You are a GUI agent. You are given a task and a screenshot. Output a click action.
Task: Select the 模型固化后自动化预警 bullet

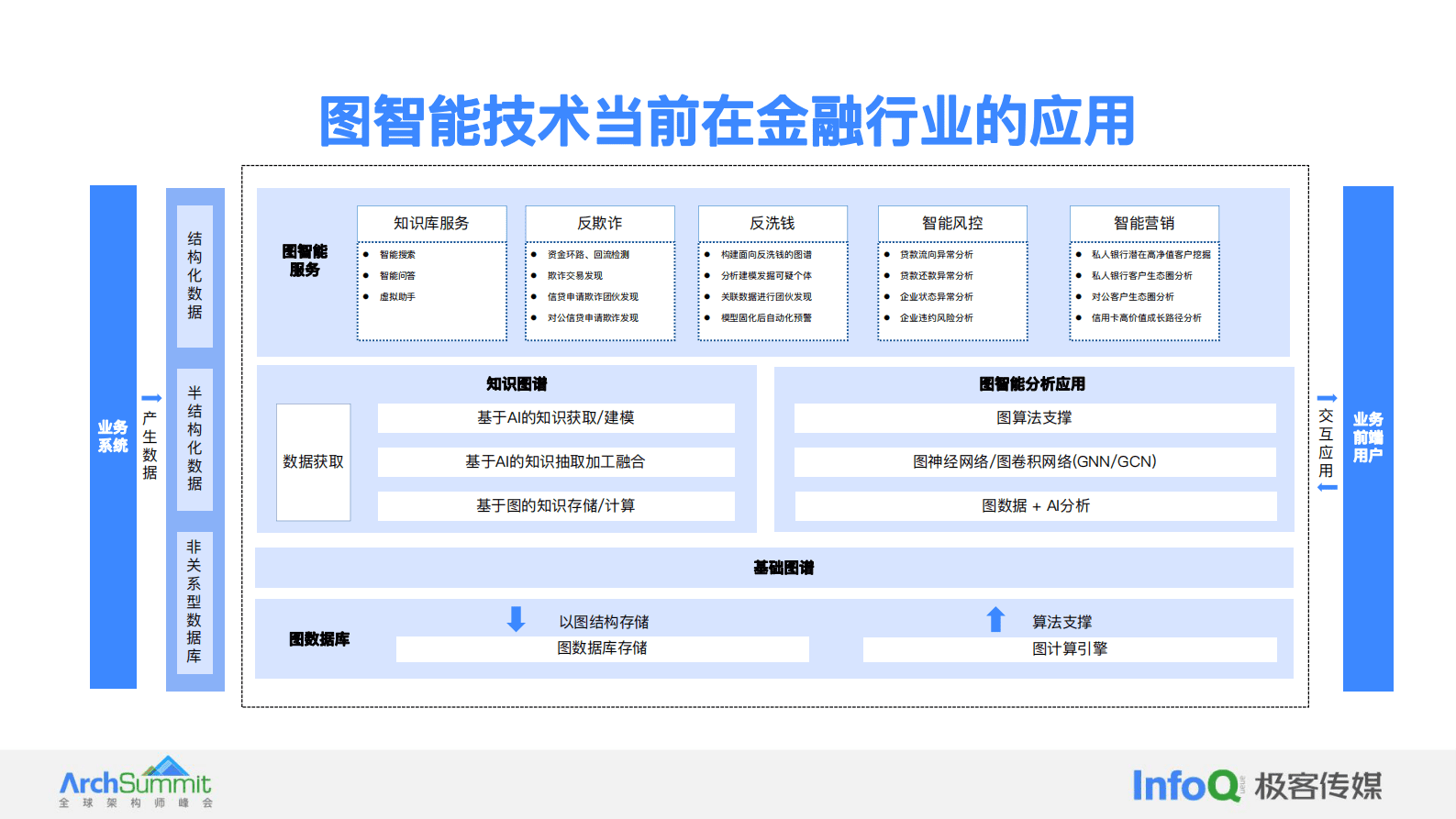(766, 318)
